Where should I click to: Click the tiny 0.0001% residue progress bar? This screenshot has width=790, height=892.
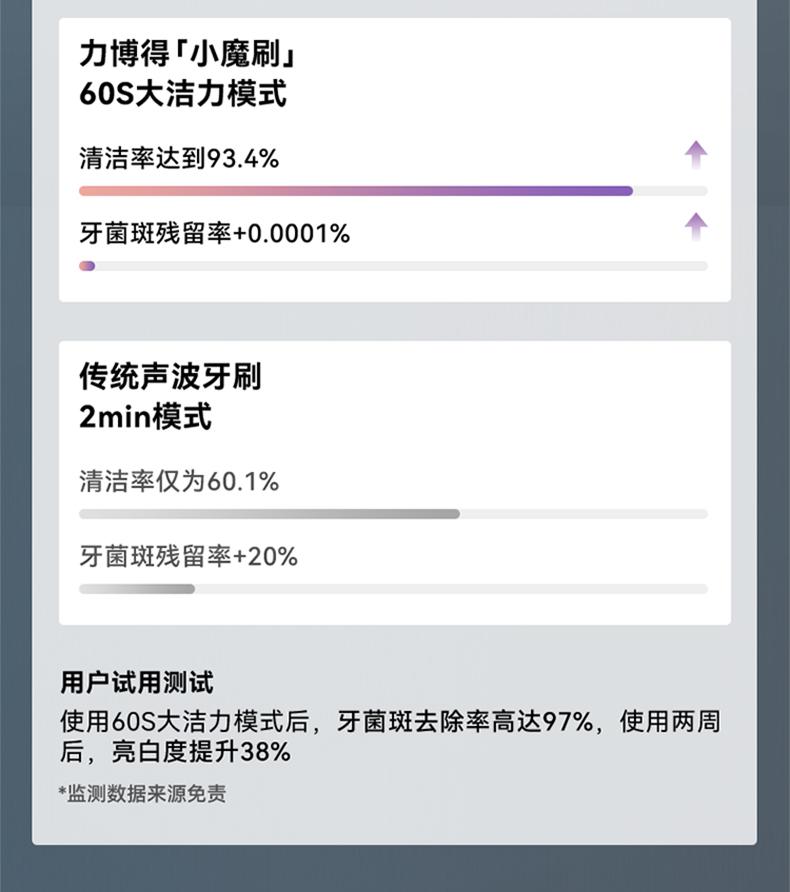tap(87, 266)
